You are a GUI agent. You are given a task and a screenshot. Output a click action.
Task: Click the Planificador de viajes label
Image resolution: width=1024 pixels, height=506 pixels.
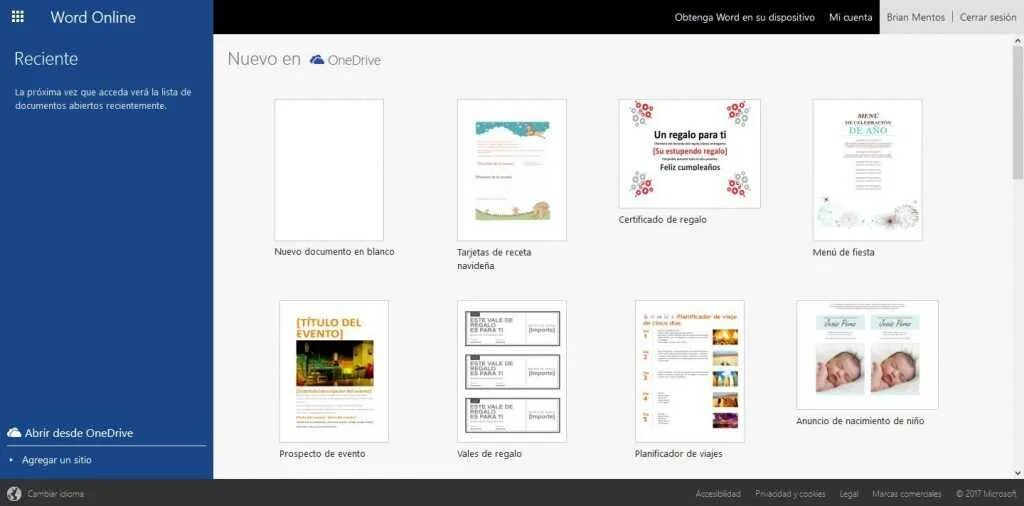[x=679, y=454]
